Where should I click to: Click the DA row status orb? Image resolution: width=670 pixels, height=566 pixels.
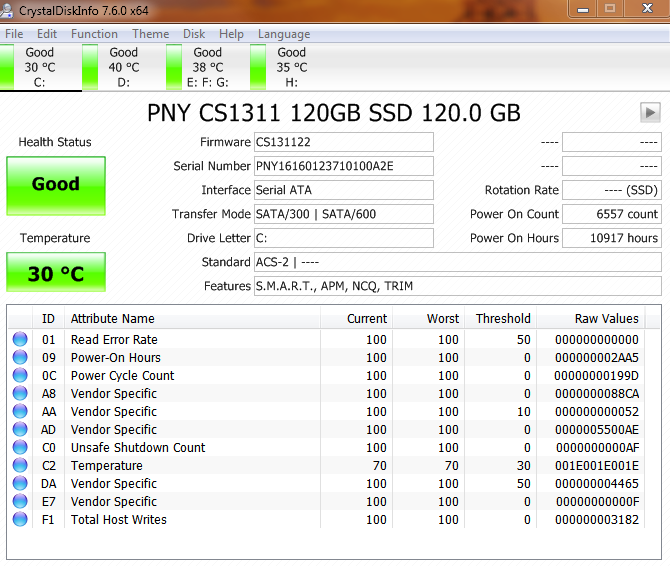coord(20,483)
